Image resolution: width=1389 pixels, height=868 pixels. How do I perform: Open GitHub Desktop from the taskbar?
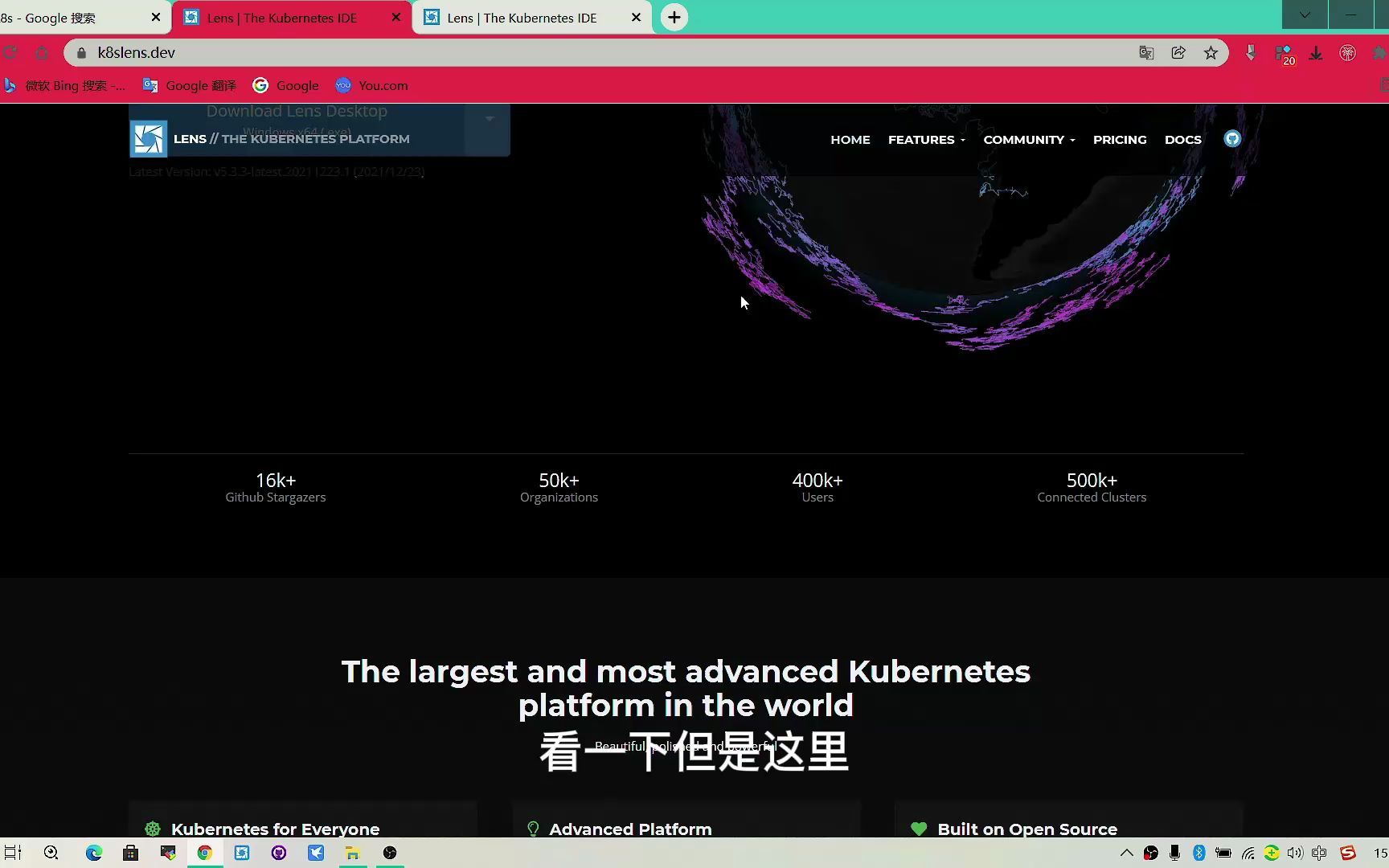pos(279,853)
